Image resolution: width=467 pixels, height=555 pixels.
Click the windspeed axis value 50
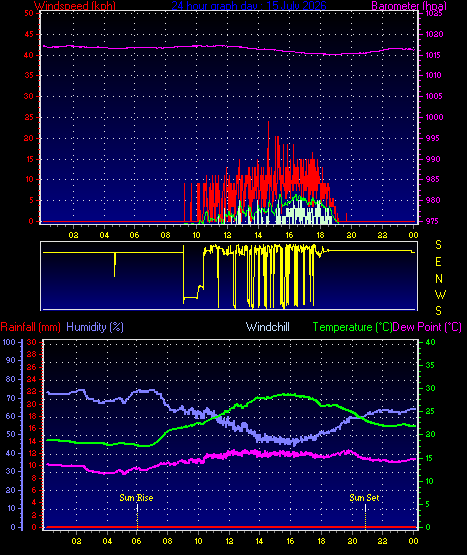click(x=29, y=13)
